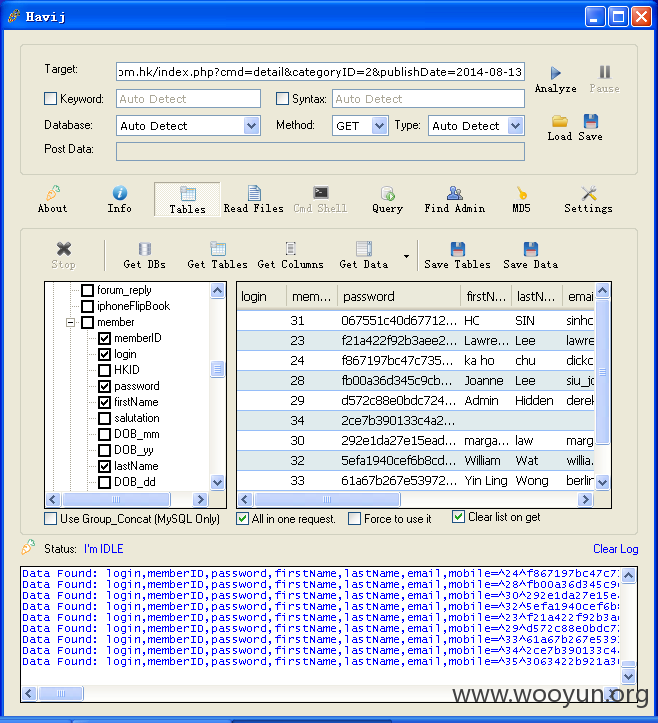
Task: Uncheck Clear list on get
Action: point(458,517)
